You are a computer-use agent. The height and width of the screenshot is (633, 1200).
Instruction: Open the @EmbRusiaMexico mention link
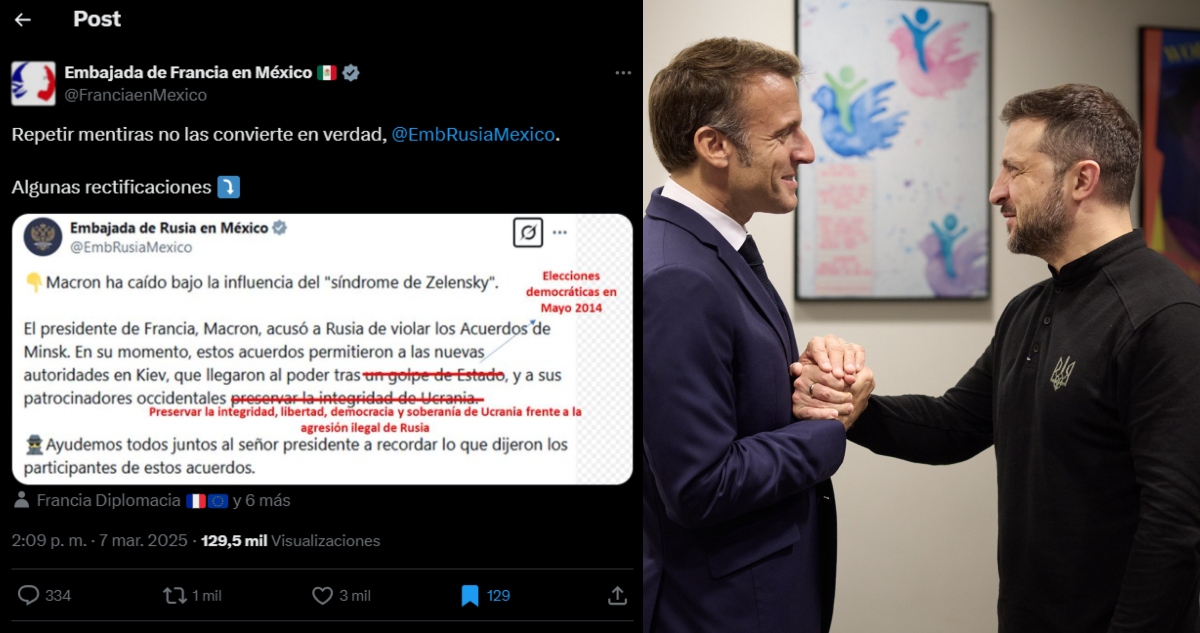click(x=473, y=134)
